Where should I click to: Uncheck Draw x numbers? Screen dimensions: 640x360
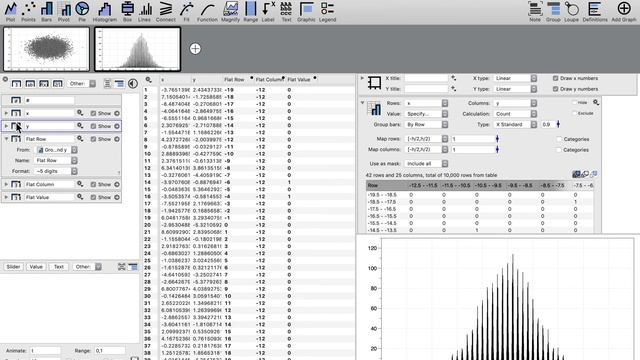point(556,78)
